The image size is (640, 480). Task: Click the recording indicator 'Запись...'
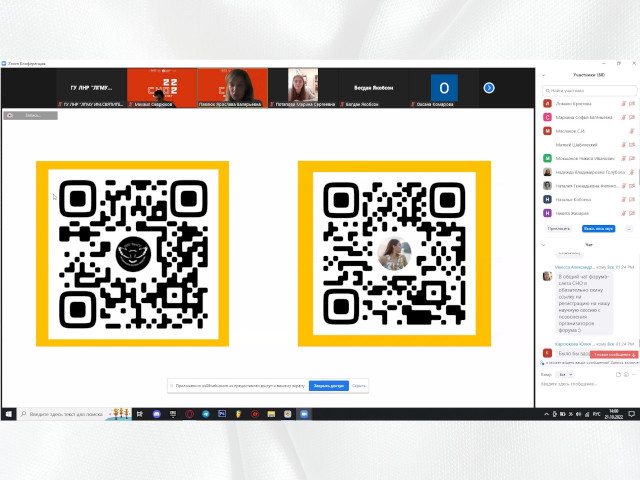pyautogui.click(x=31, y=116)
